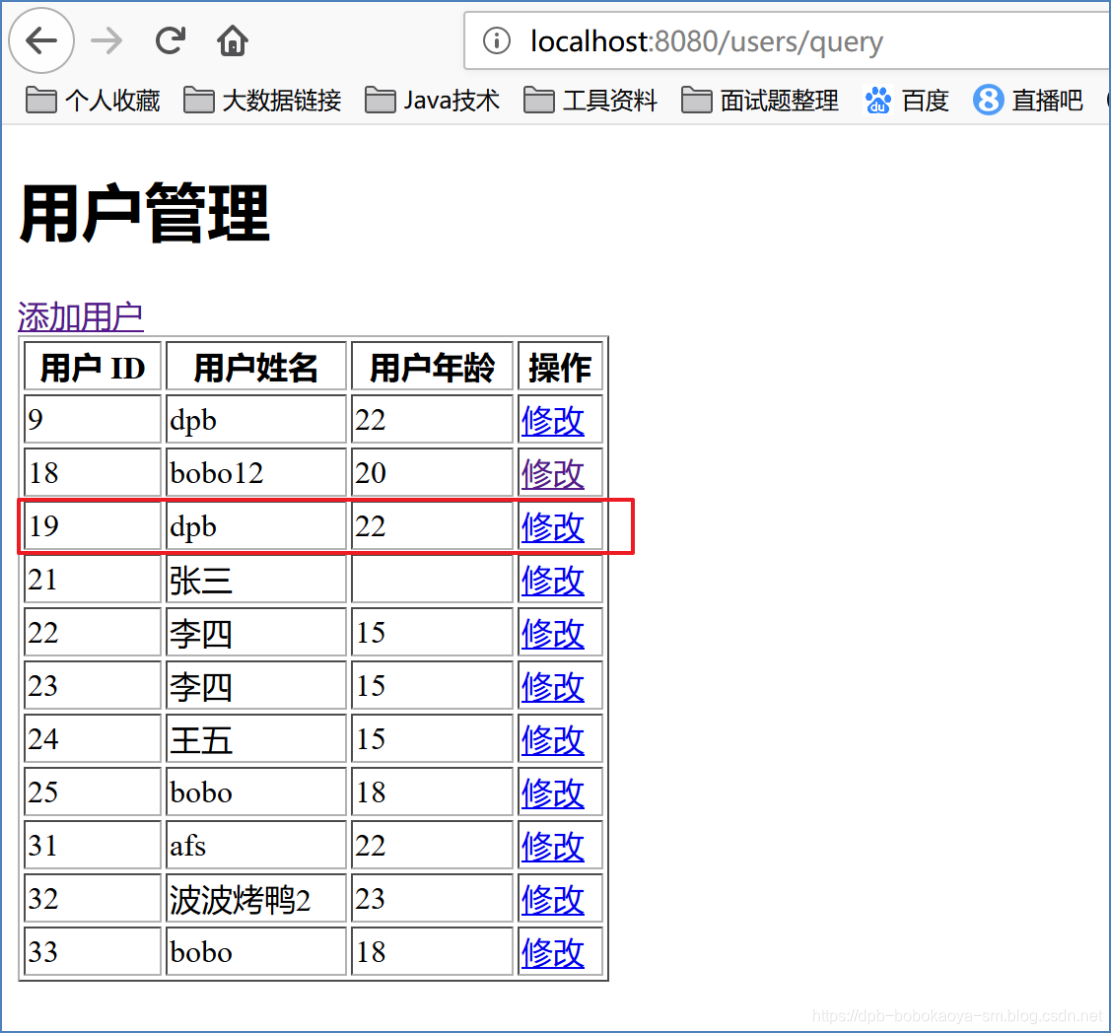
Task: Select the ID cell 21
Action: pos(93,579)
